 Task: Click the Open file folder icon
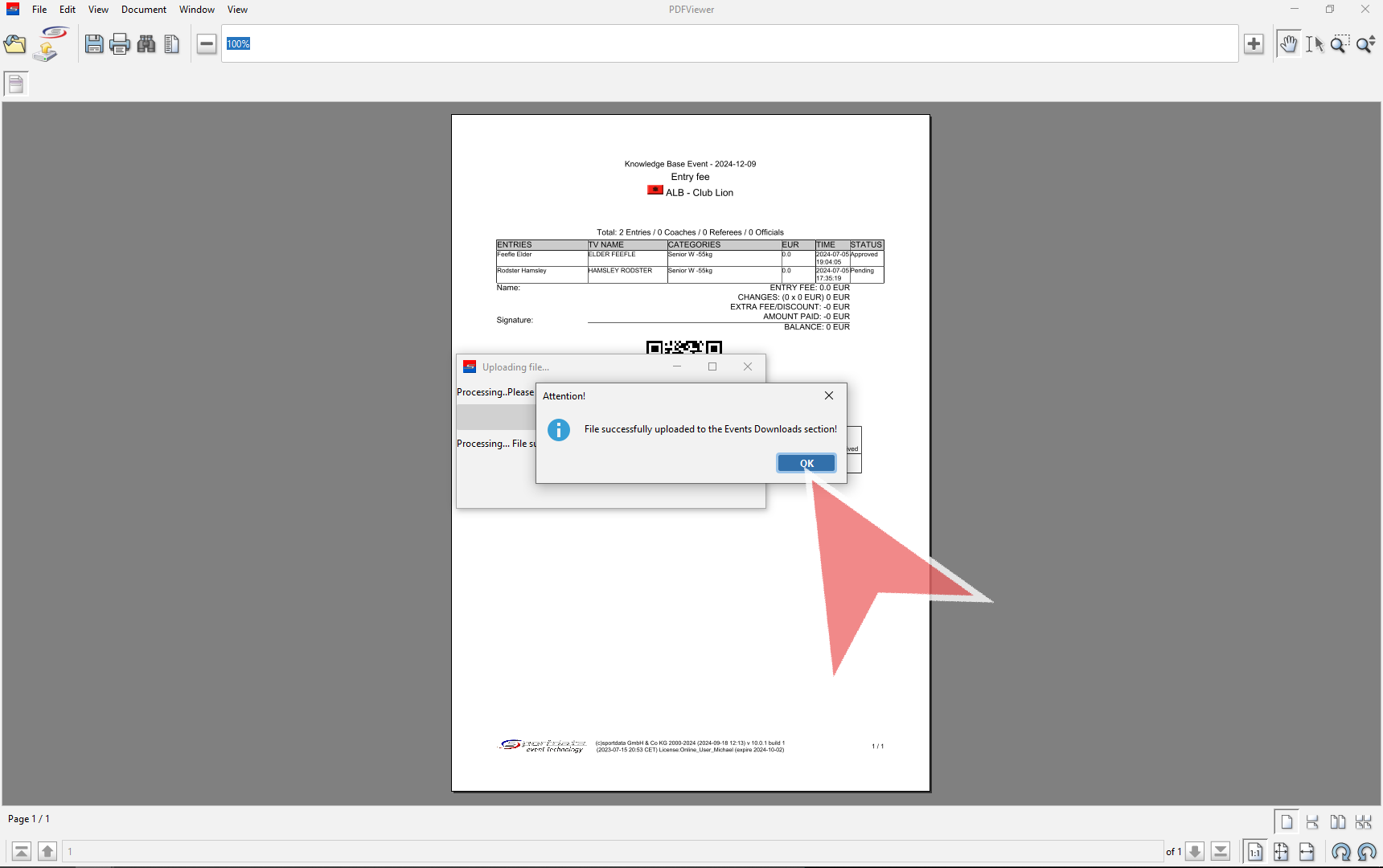coord(15,44)
